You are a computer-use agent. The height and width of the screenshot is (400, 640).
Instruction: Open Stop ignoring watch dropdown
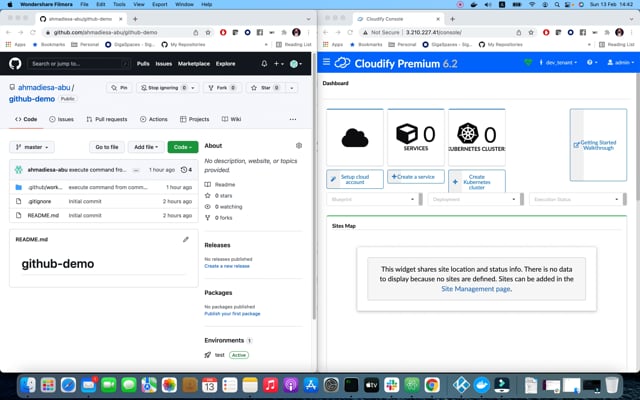[x=168, y=88]
